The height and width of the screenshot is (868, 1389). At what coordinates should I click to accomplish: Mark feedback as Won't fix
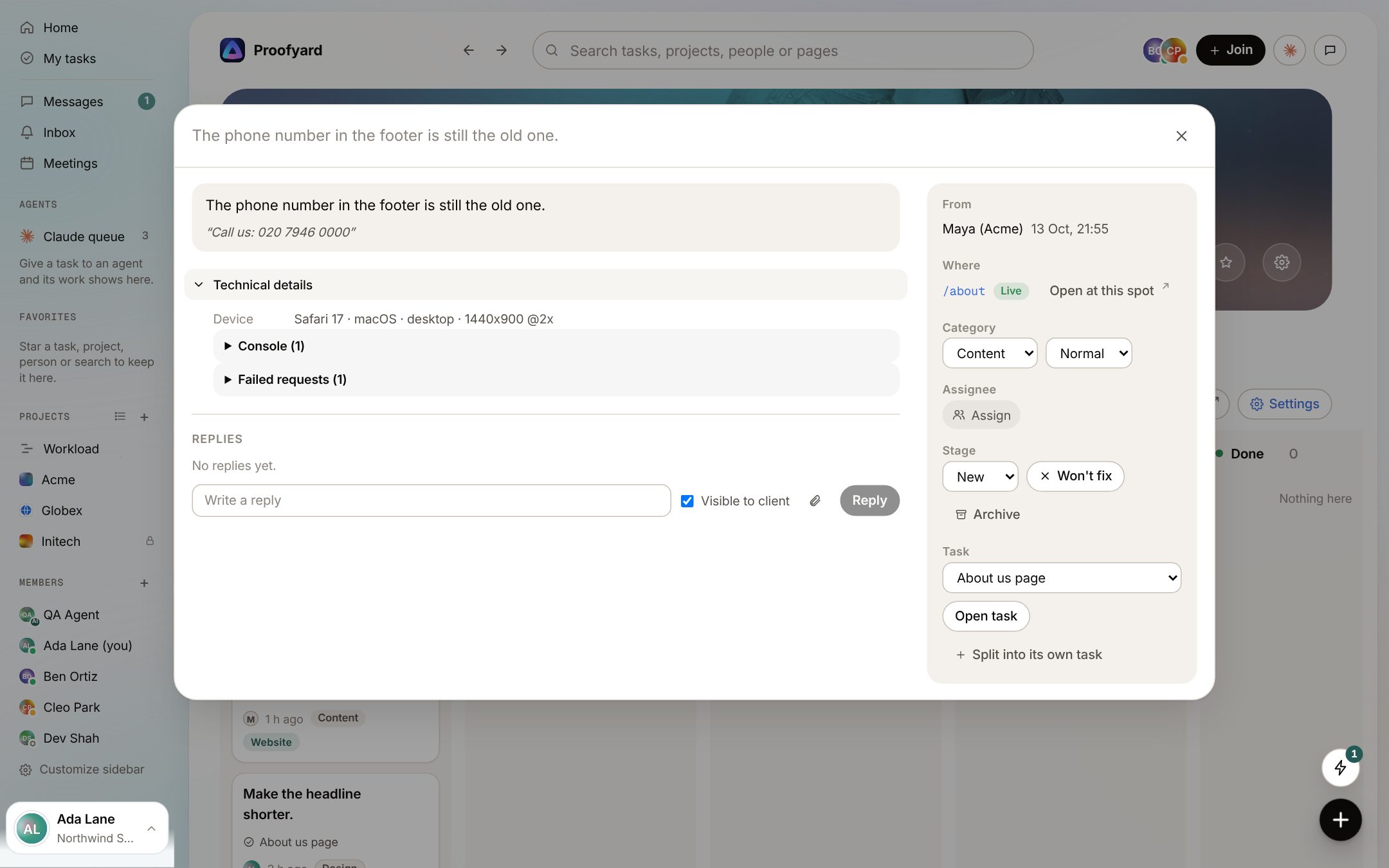pos(1075,476)
